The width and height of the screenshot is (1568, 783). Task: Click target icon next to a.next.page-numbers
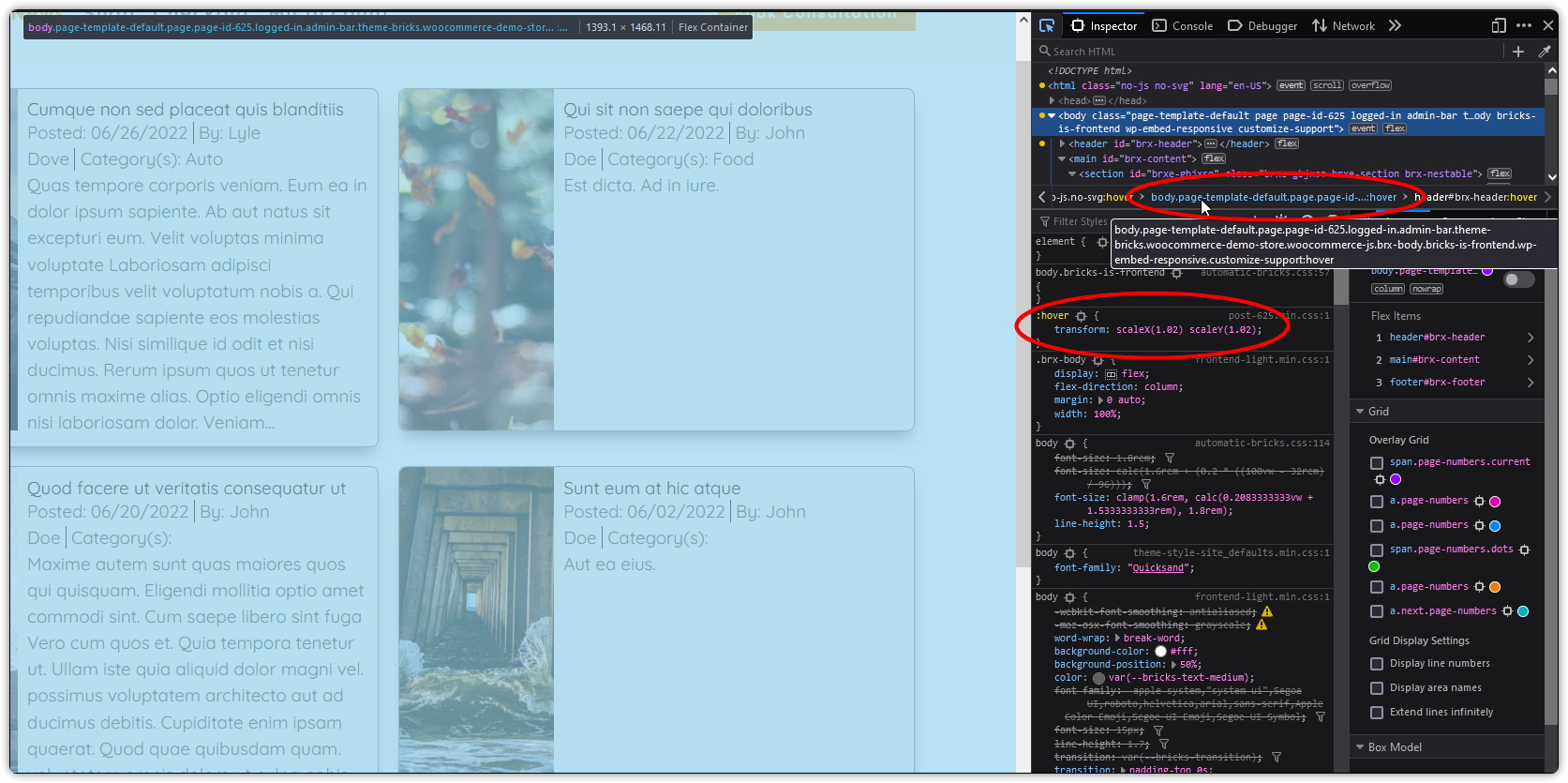(x=1507, y=611)
